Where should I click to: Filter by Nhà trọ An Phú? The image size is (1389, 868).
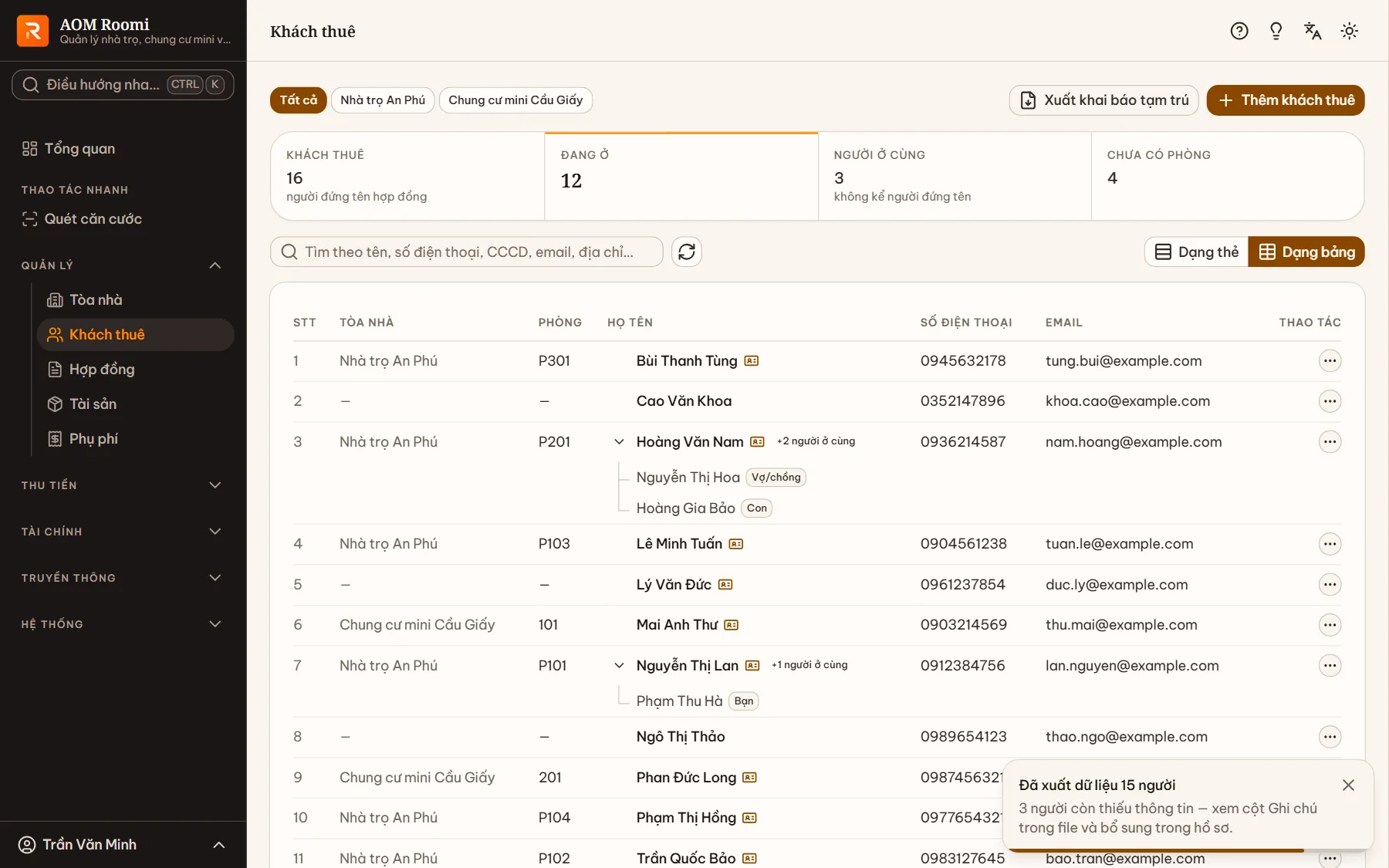(383, 100)
